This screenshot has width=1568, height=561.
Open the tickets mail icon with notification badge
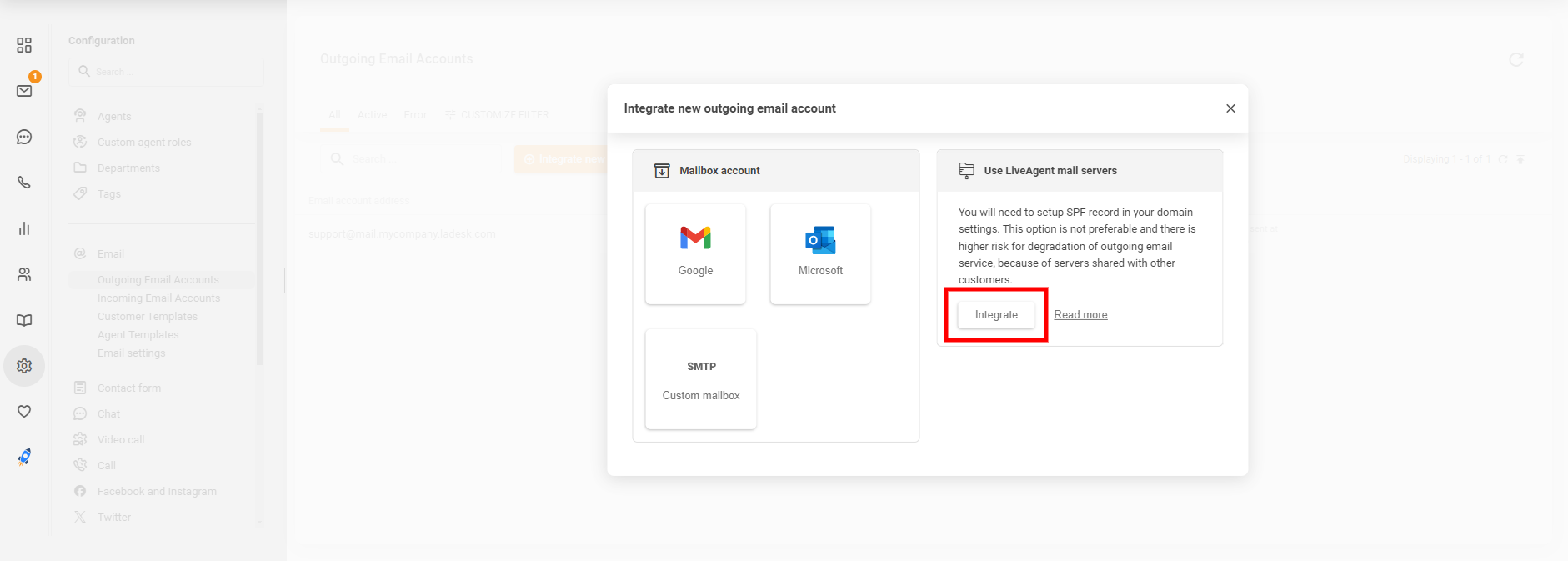coord(24,90)
